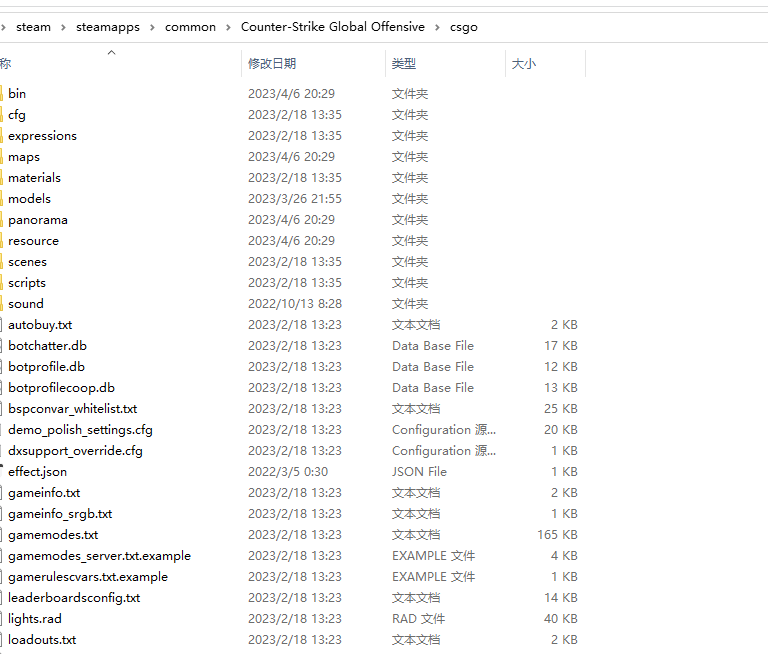The height and width of the screenshot is (654, 768).
Task: Select botprofile.db file
Action: 47,367
